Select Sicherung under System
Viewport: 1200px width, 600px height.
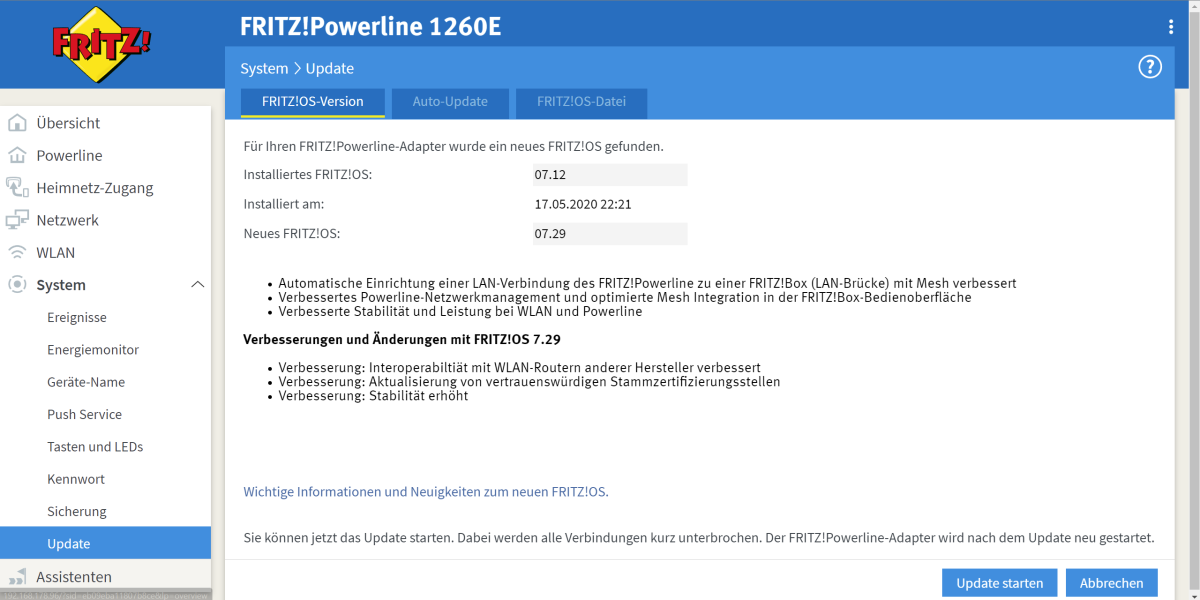pos(77,511)
